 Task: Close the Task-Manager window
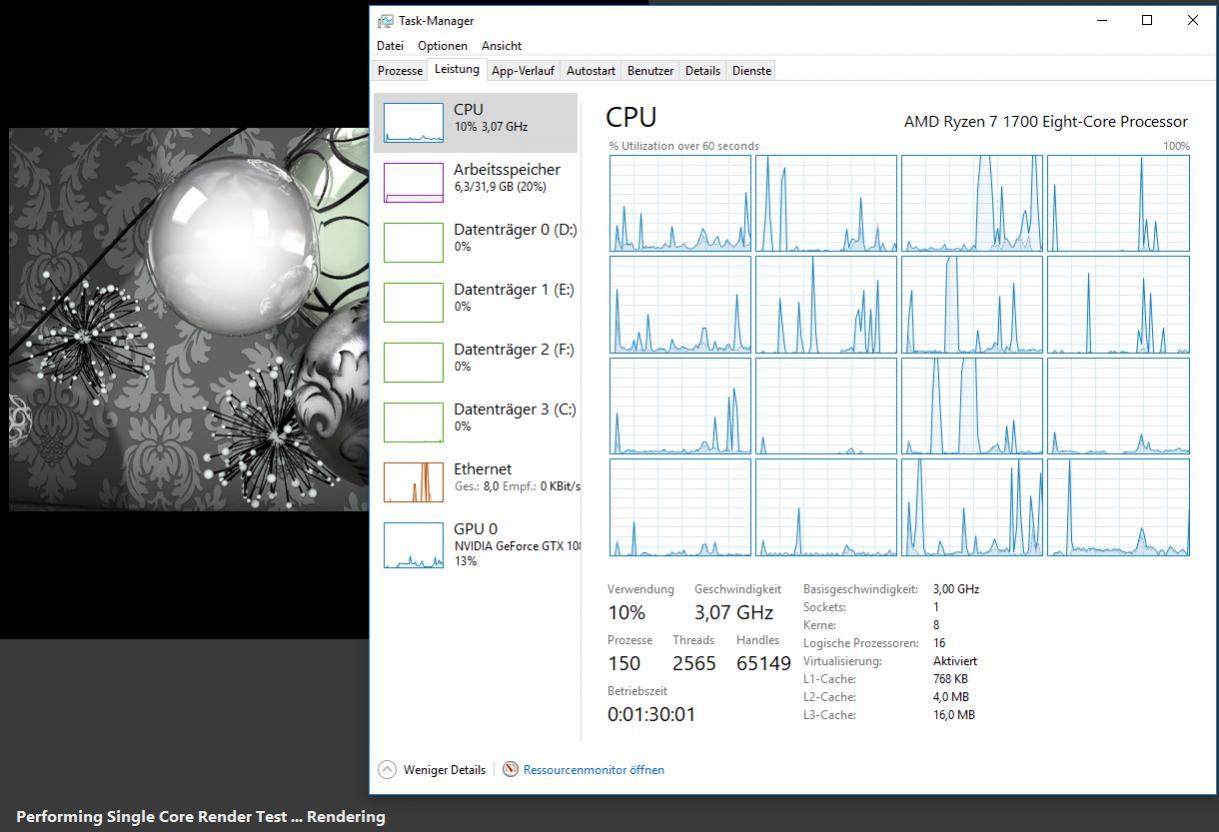click(x=1192, y=20)
